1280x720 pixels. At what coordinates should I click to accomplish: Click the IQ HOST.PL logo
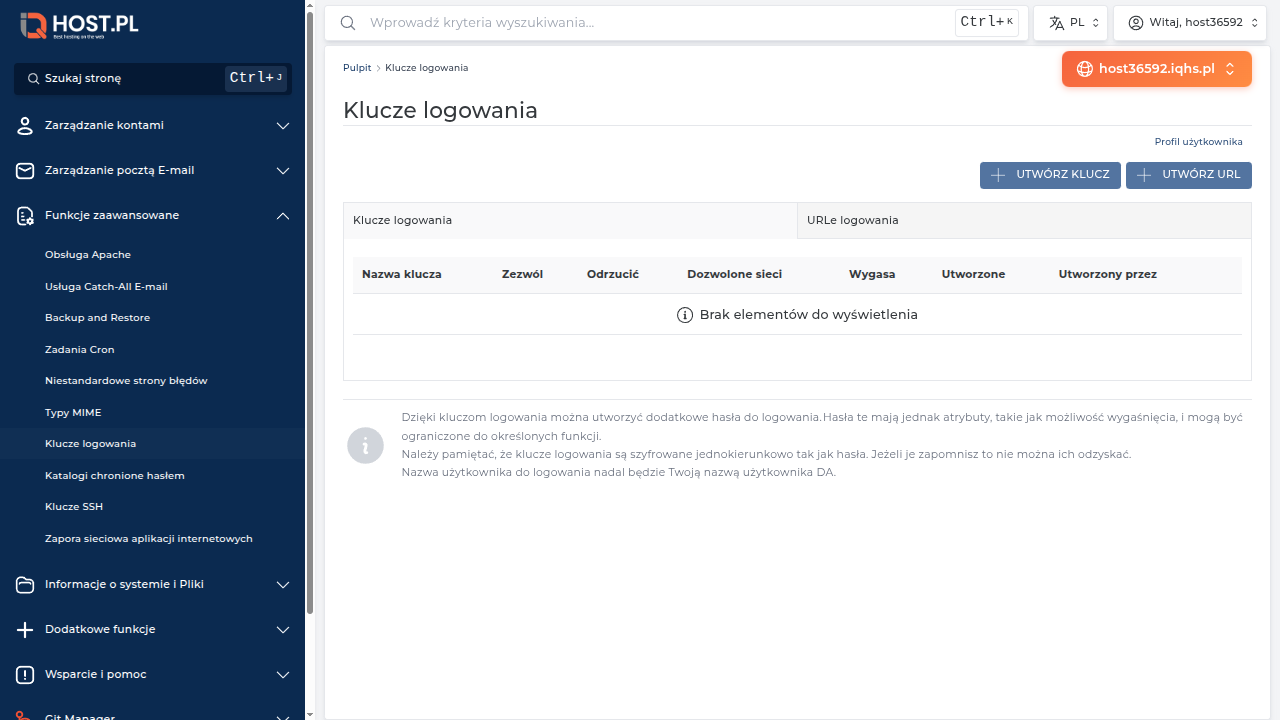tap(79, 26)
